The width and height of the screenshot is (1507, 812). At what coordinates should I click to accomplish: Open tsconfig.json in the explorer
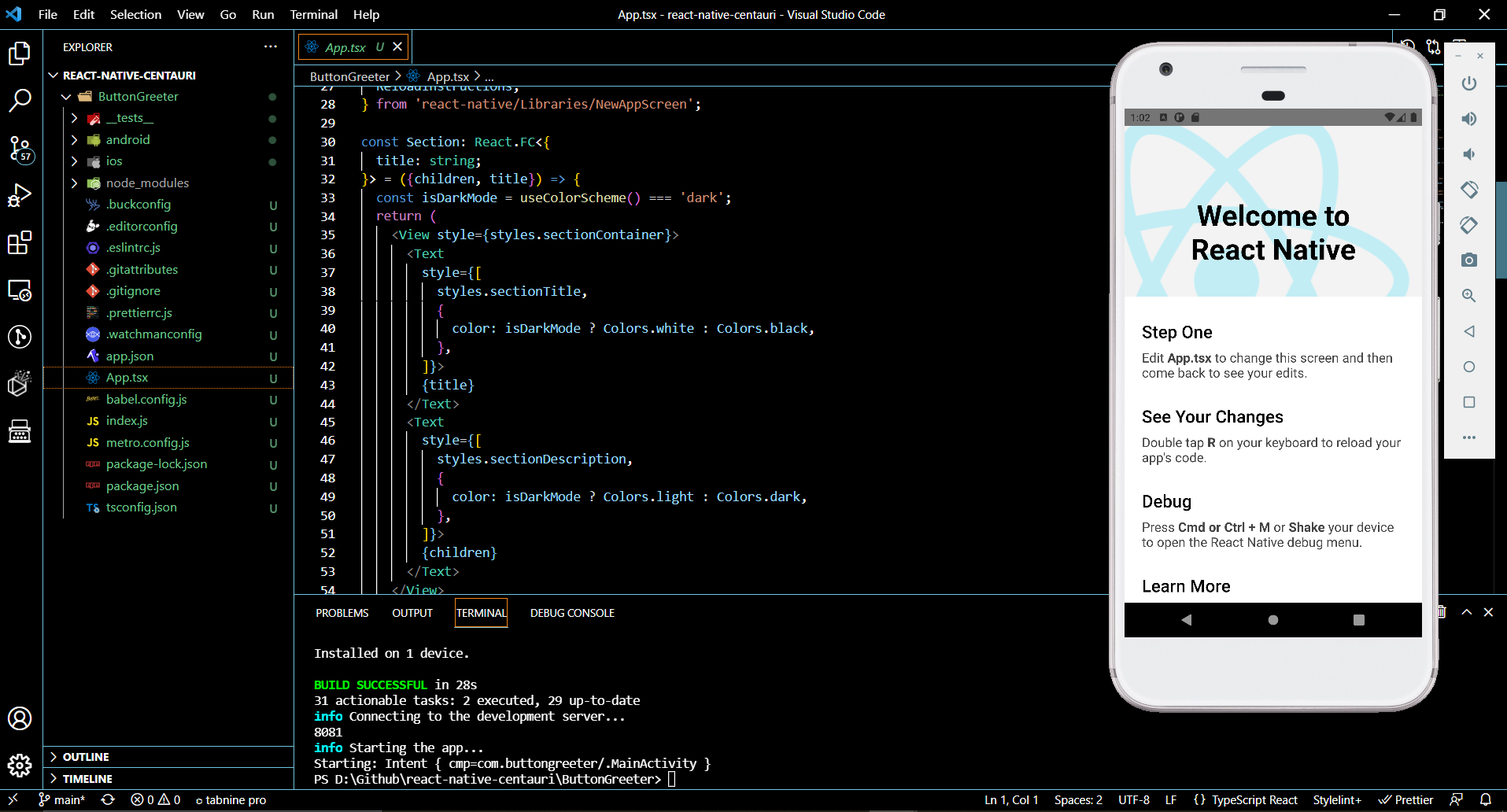[x=142, y=507]
